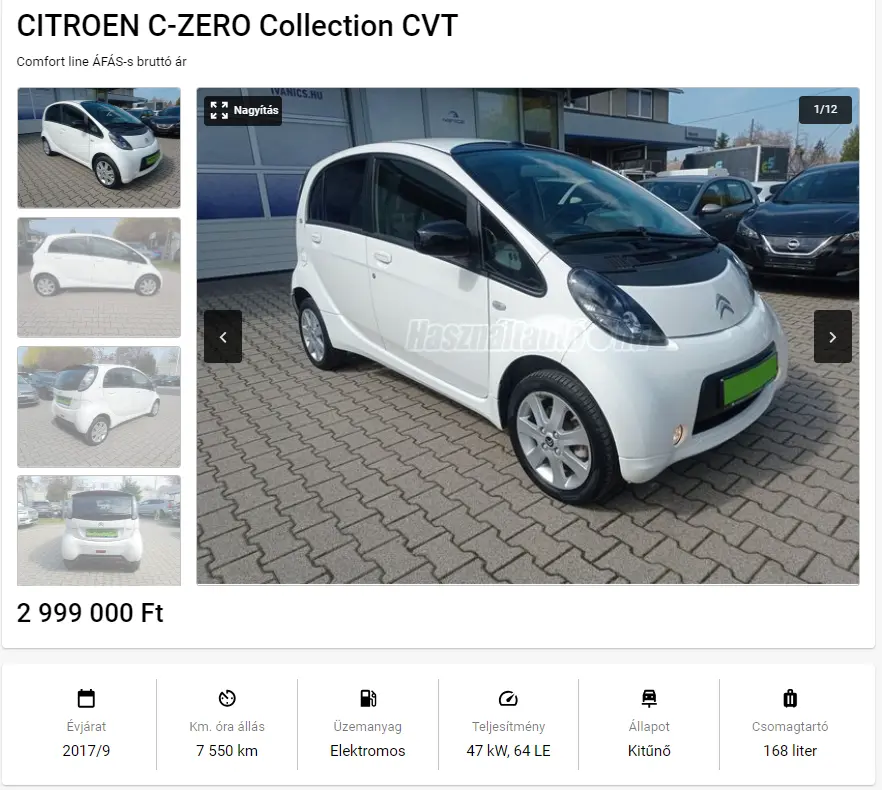Viewport: 882px width, 790px height.
Task: Click the 2 999 000 Ft price
Action: pyautogui.click(x=90, y=613)
